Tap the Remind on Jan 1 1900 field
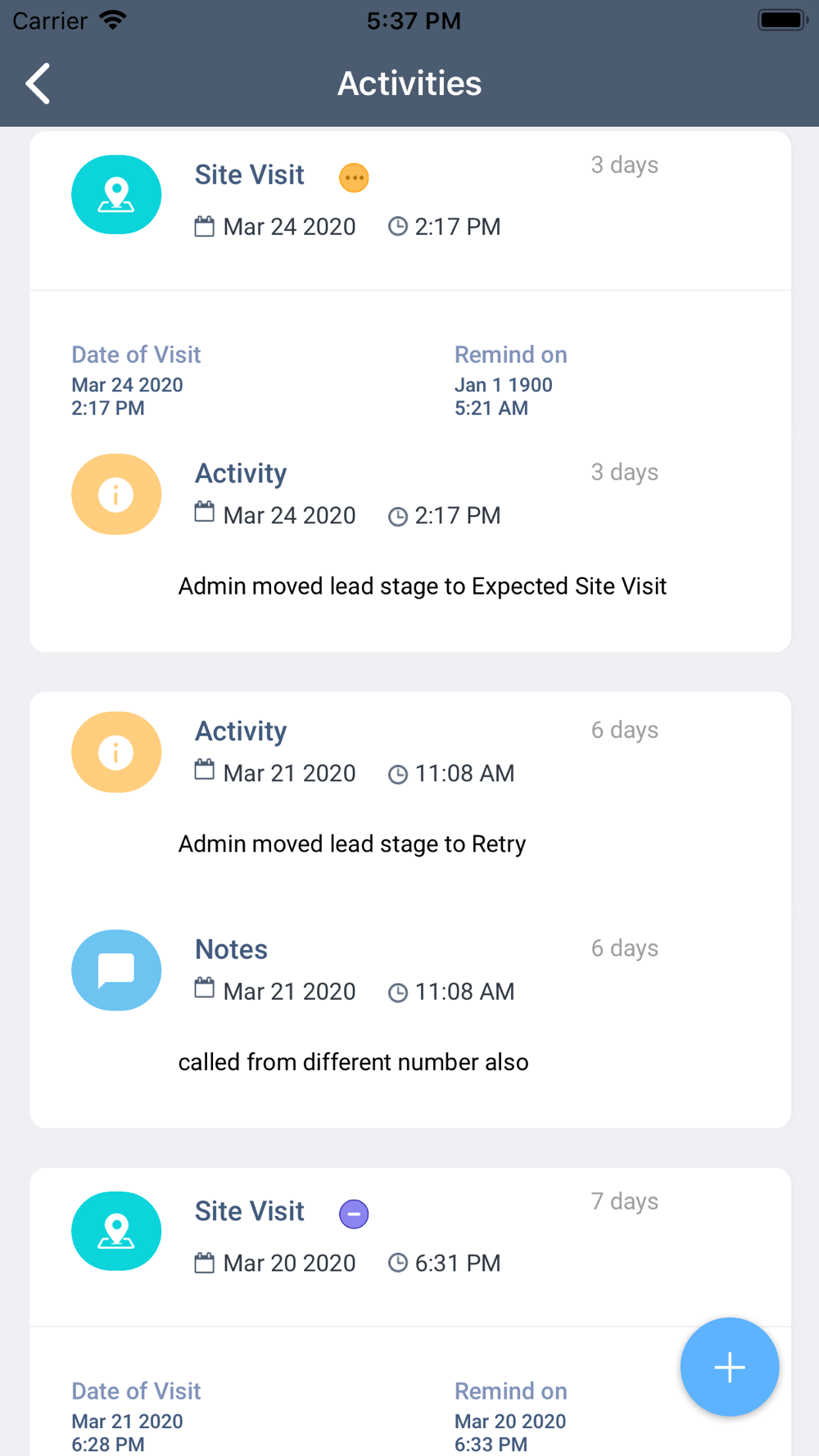This screenshot has width=819, height=1456. 511,381
